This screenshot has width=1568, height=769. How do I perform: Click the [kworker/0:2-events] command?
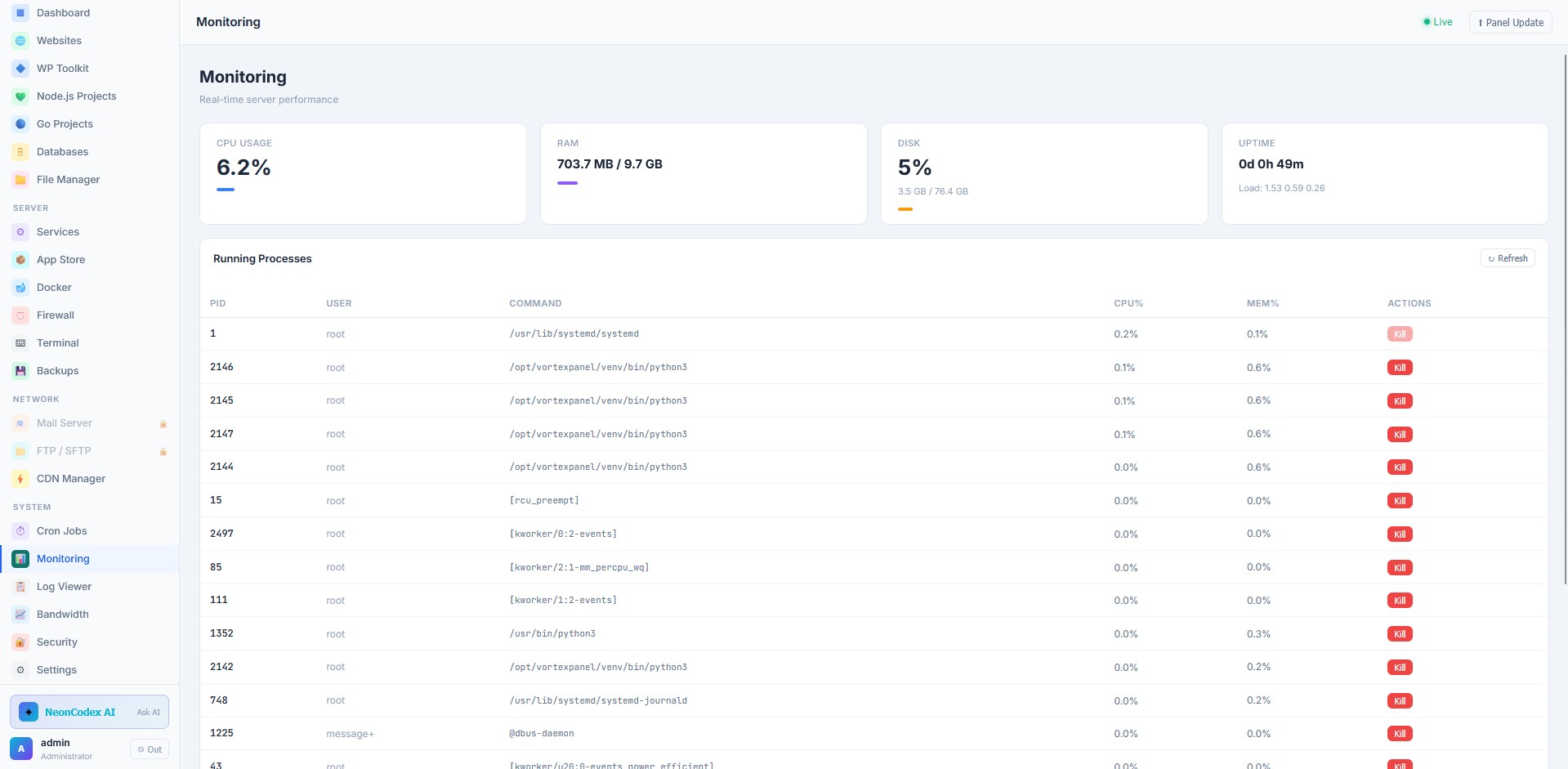(x=563, y=534)
